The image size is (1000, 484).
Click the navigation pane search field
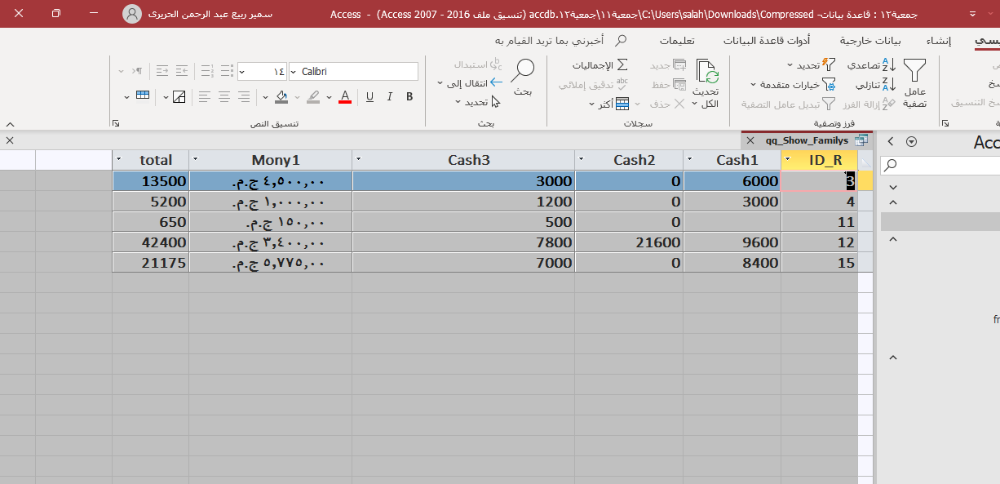click(940, 166)
